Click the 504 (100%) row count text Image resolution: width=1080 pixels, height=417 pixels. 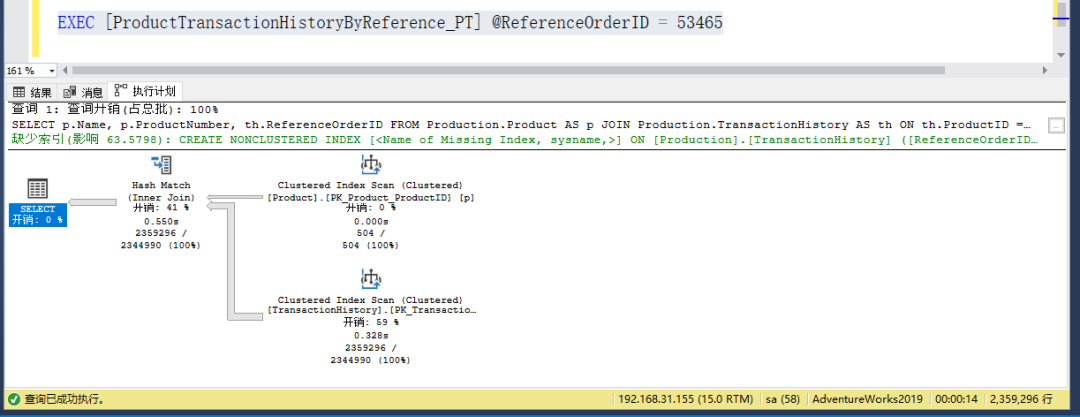tap(371, 245)
